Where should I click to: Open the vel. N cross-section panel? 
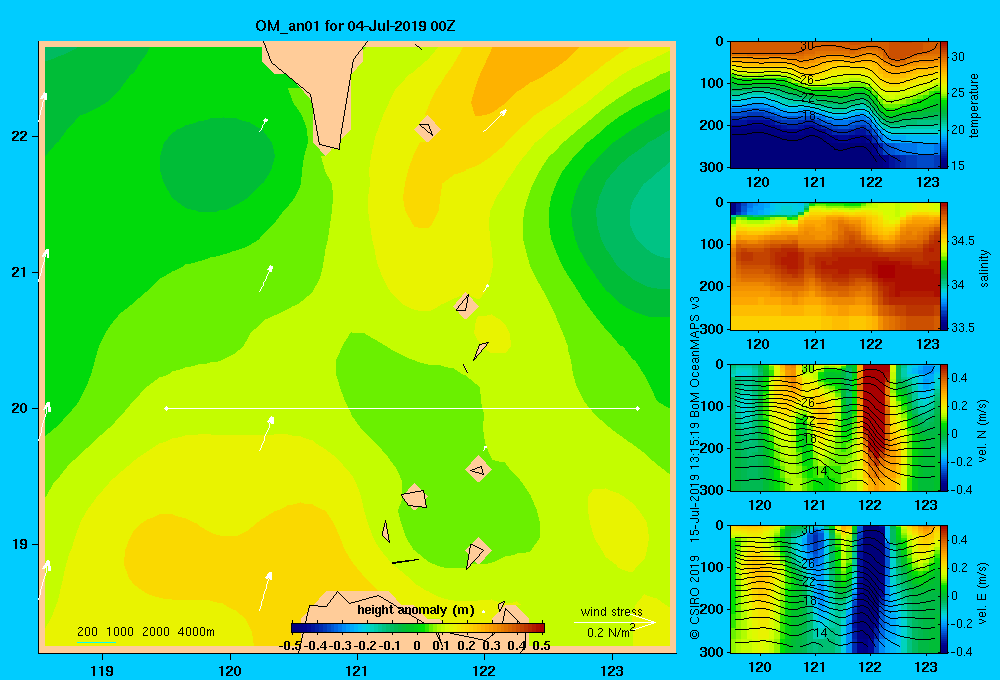coord(835,427)
